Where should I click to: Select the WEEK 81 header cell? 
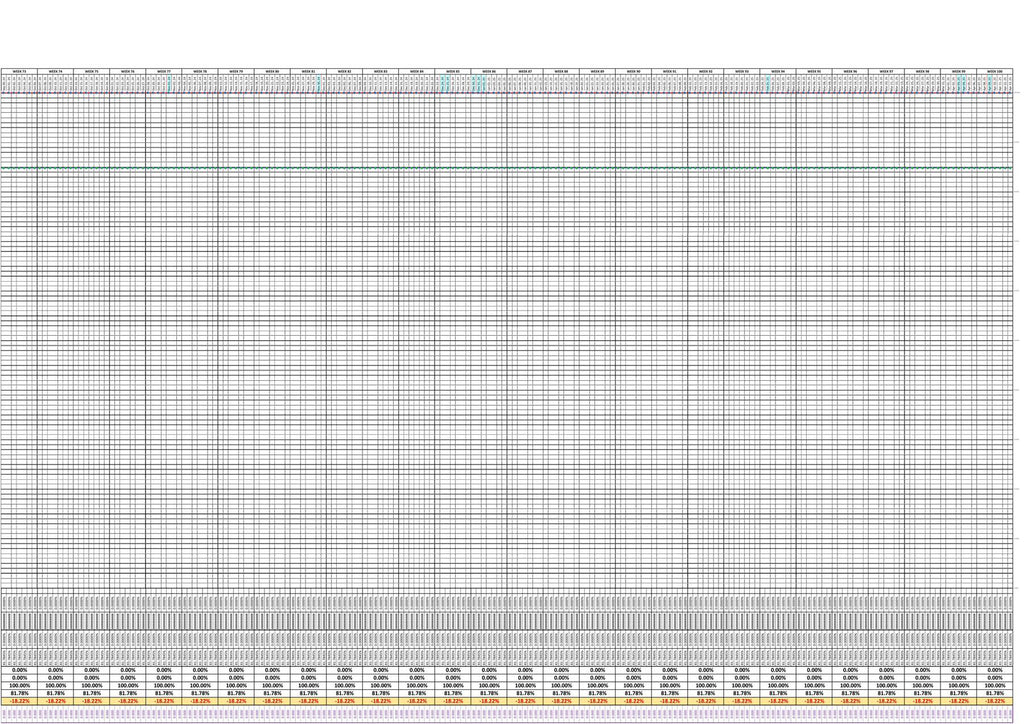pos(308,71)
